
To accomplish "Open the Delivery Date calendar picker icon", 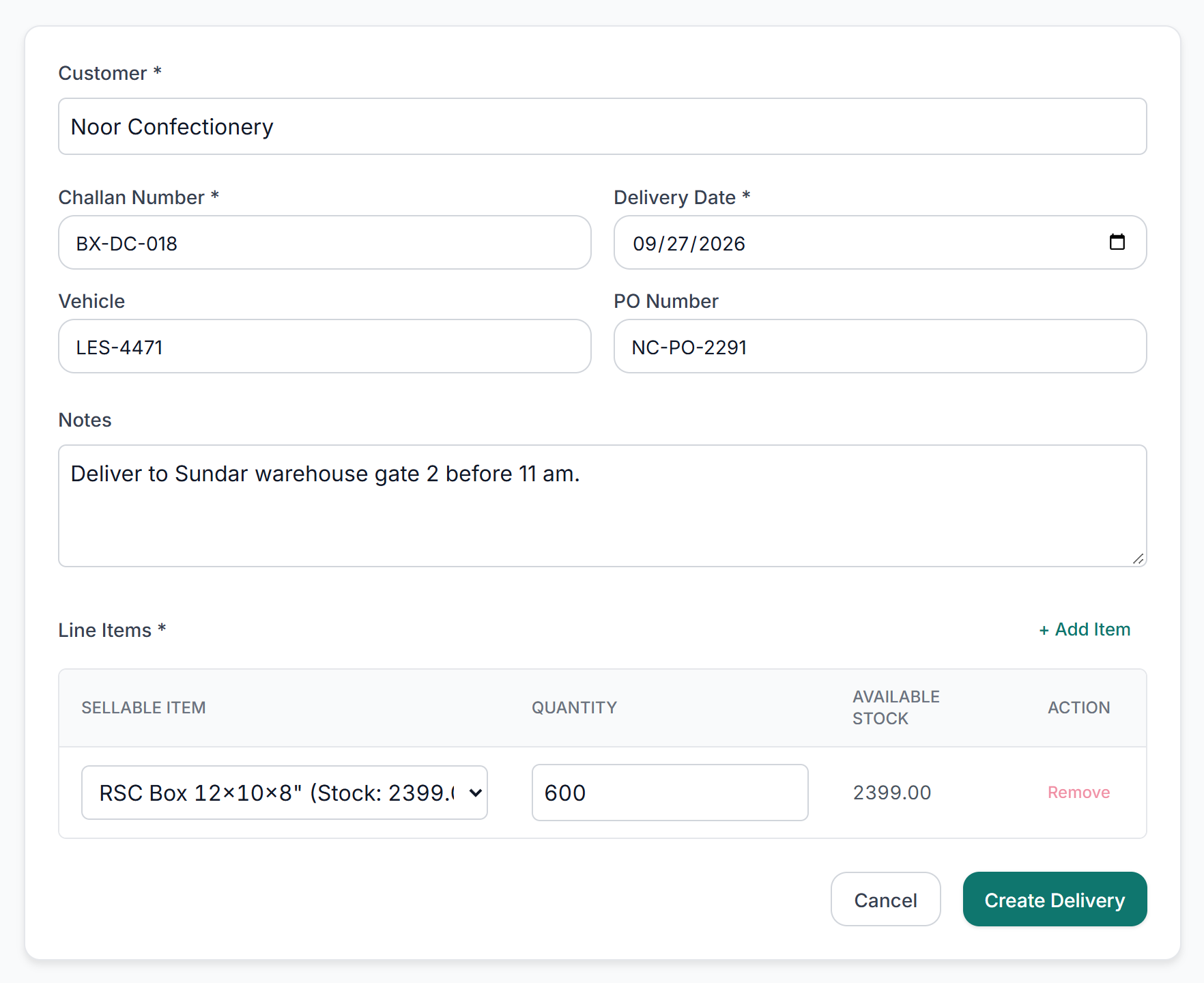I will point(1117,242).
